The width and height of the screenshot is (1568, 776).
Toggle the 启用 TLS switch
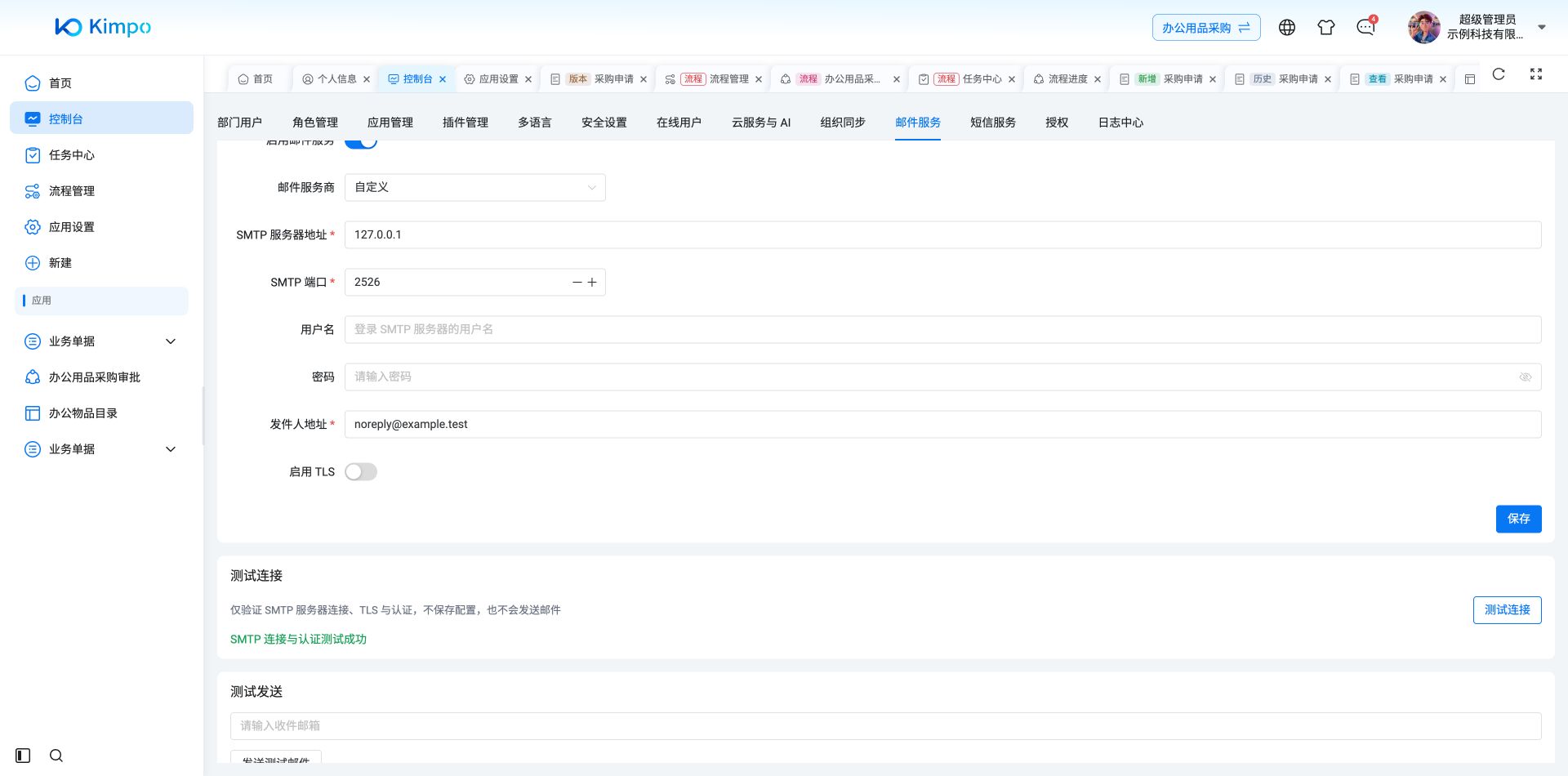(361, 472)
